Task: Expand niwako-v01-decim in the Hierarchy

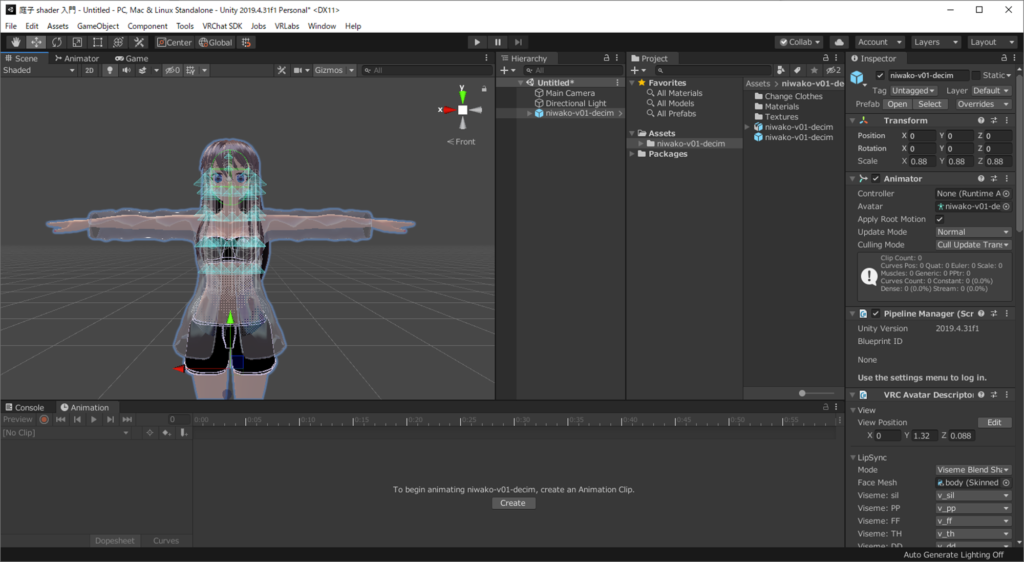Action: [x=530, y=113]
